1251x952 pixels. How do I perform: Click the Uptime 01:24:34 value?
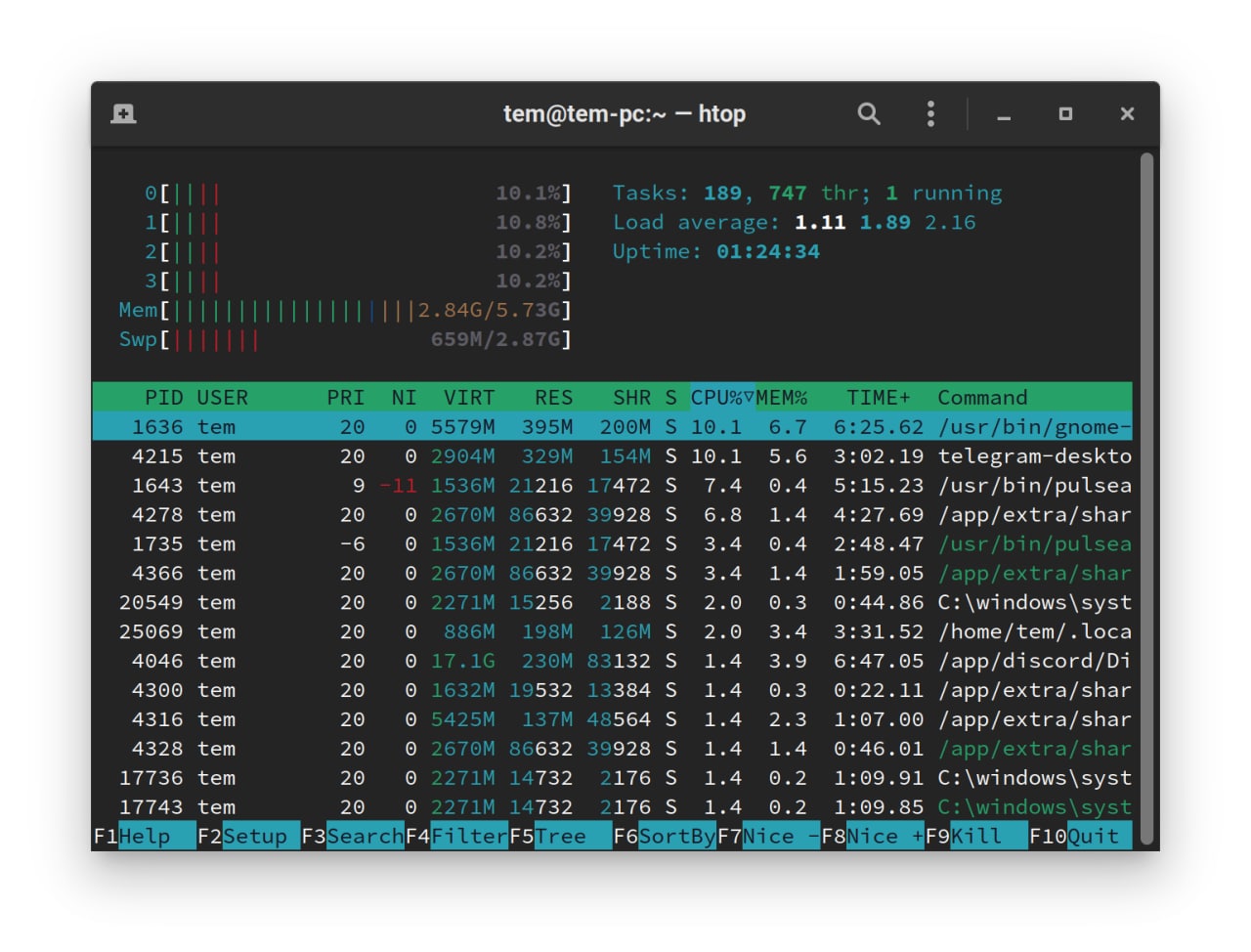[768, 252]
